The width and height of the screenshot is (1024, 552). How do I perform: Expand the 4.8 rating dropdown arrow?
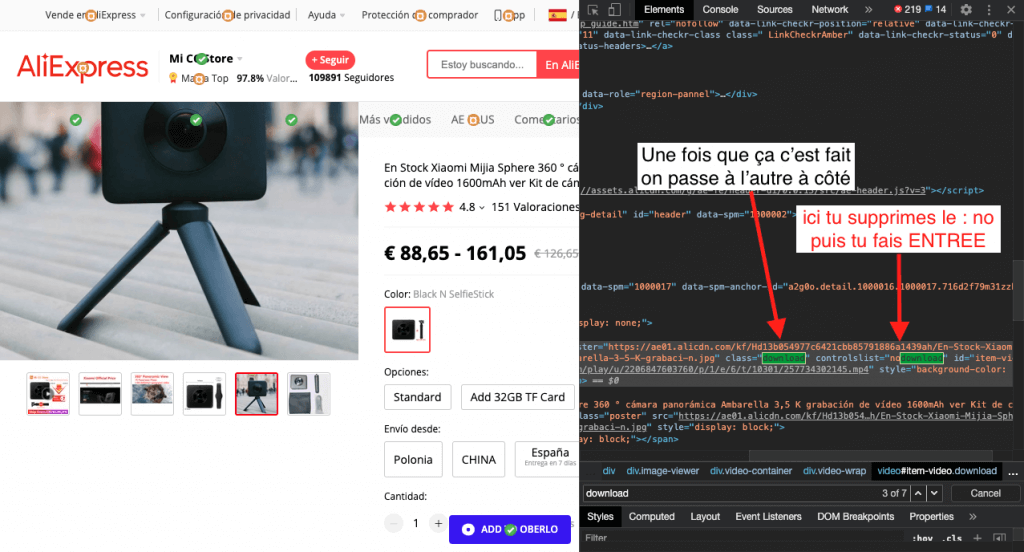(x=482, y=208)
